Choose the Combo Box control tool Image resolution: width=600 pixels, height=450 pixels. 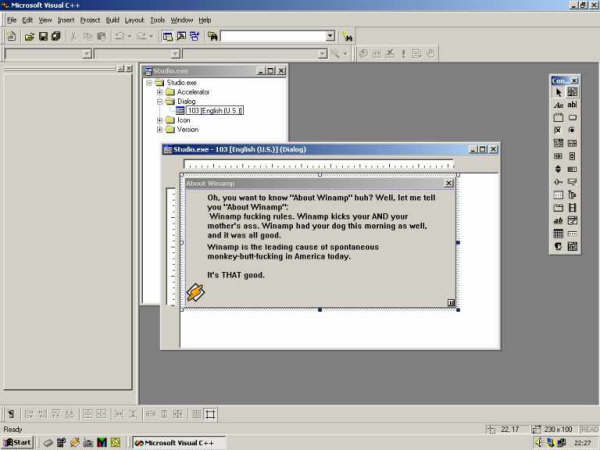pyautogui.click(x=558, y=143)
